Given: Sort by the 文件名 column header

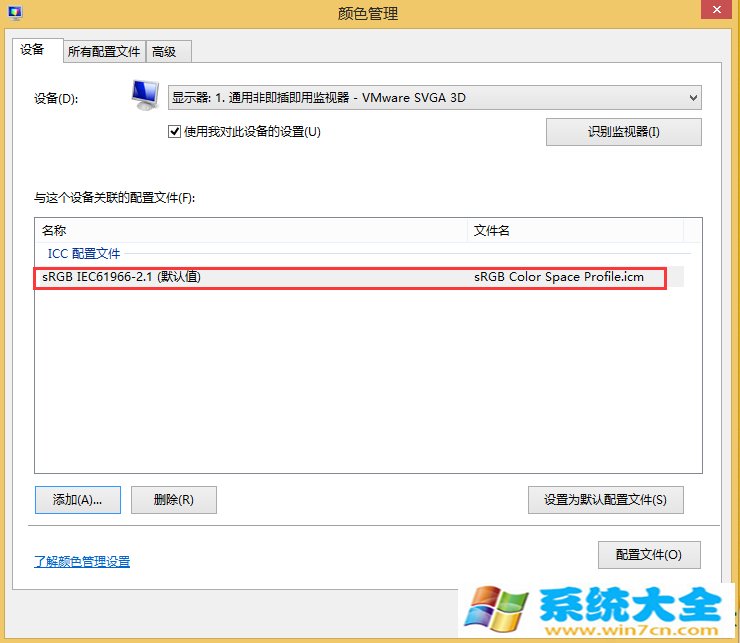Looking at the screenshot, I should [575, 230].
